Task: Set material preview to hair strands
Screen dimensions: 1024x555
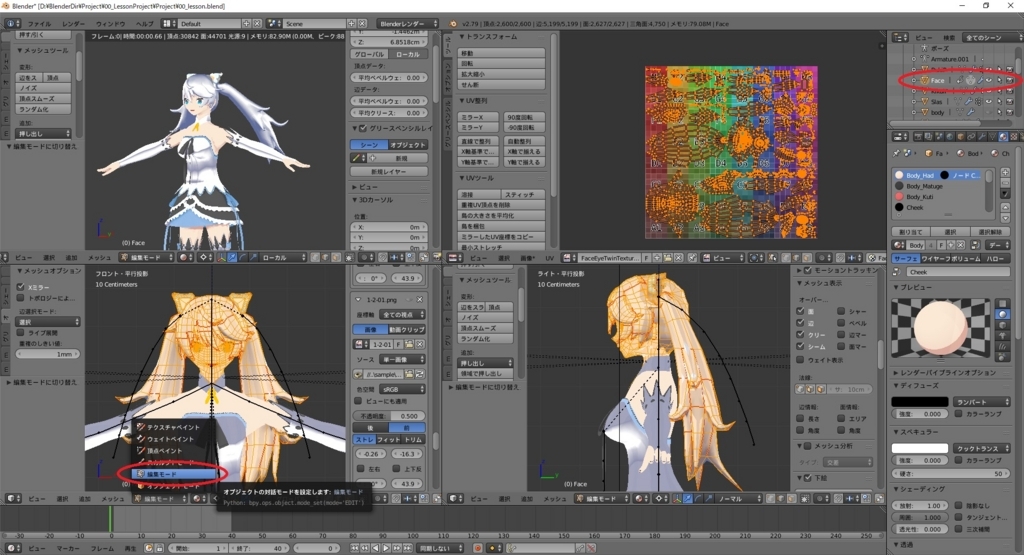Action: 1002,347
